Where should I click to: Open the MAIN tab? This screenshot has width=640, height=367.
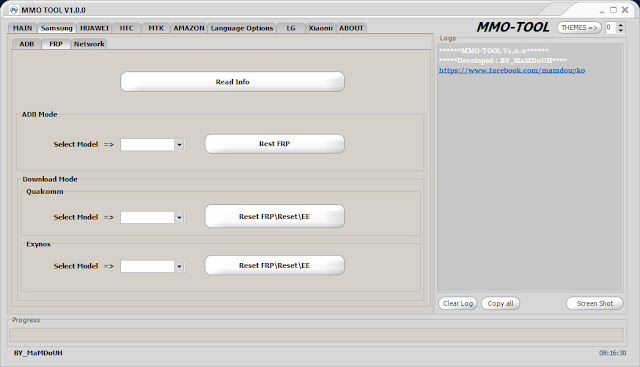point(22,28)
